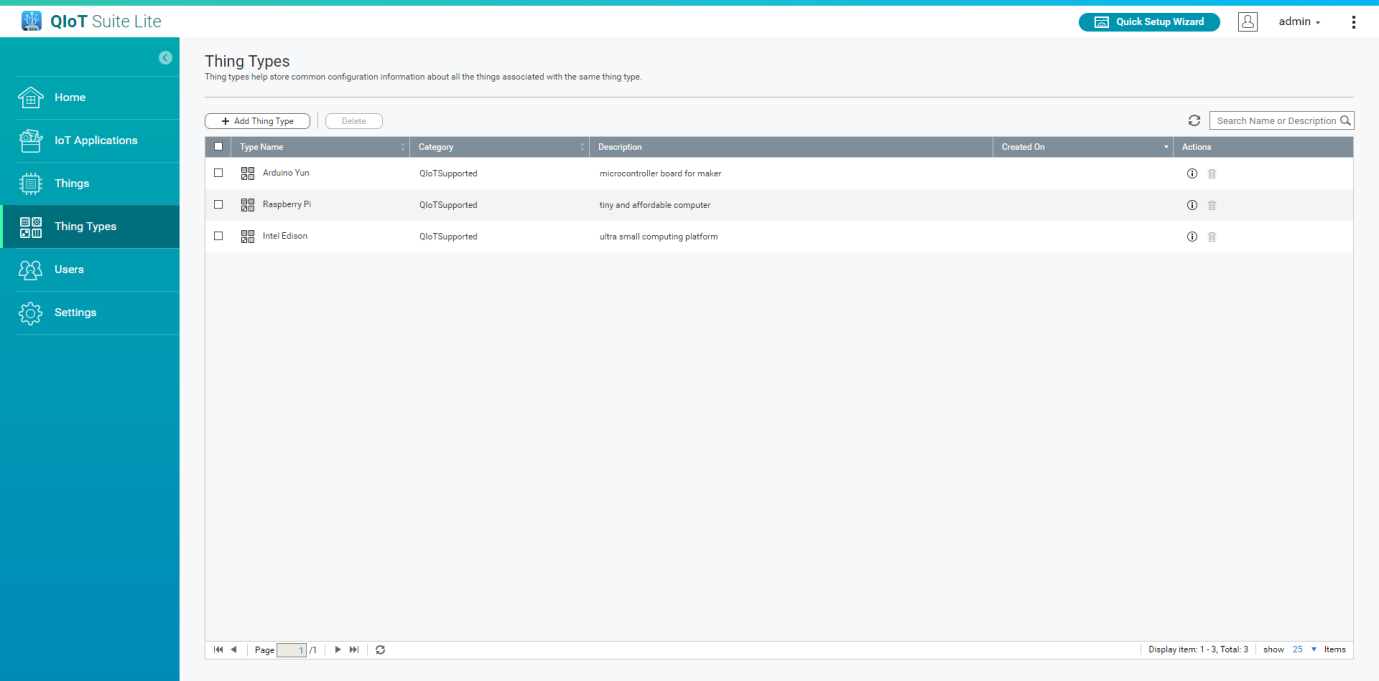Click the info icon for Arduino Yun
1379x681 pixels.
1192,173
